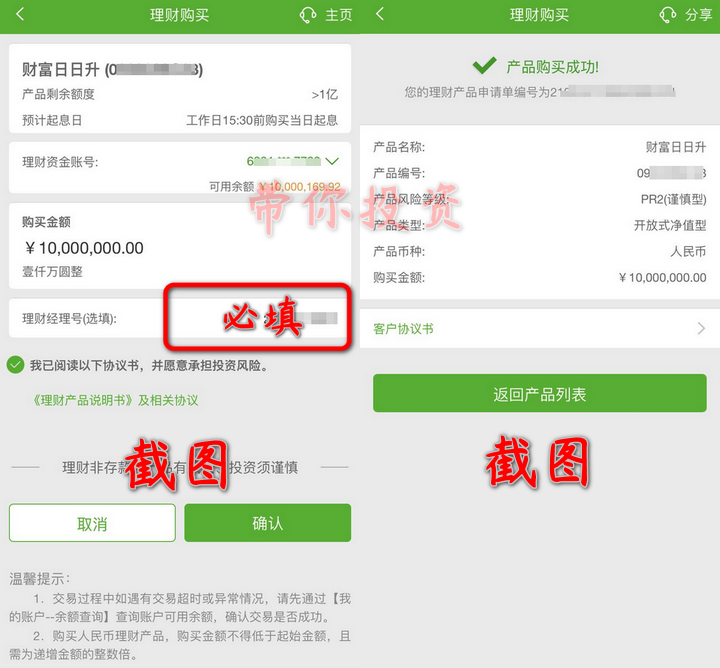Toggle the agreement acceptance green checkbox

coord(16,365)
